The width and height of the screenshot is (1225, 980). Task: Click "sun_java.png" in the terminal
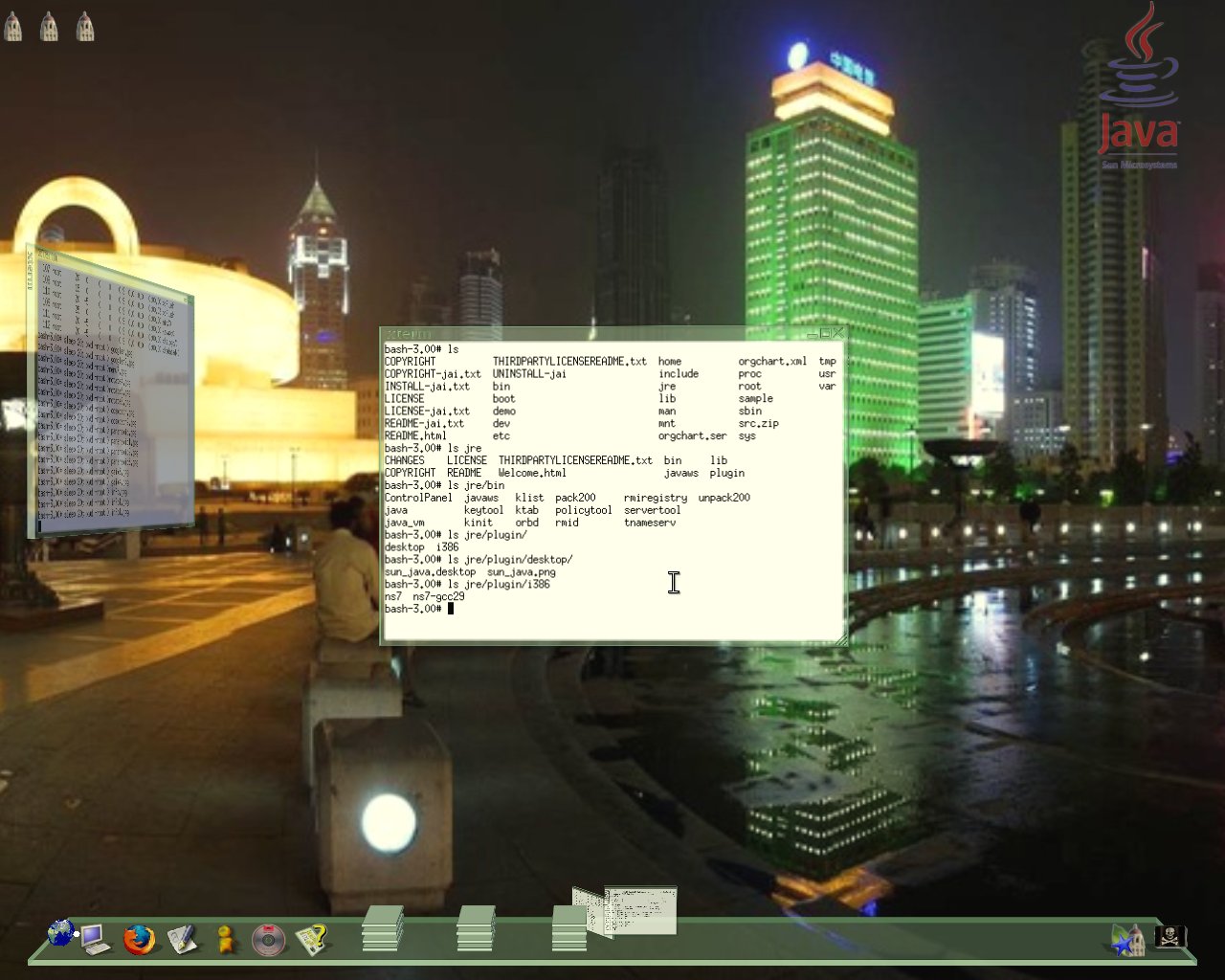tap(522, 572)
